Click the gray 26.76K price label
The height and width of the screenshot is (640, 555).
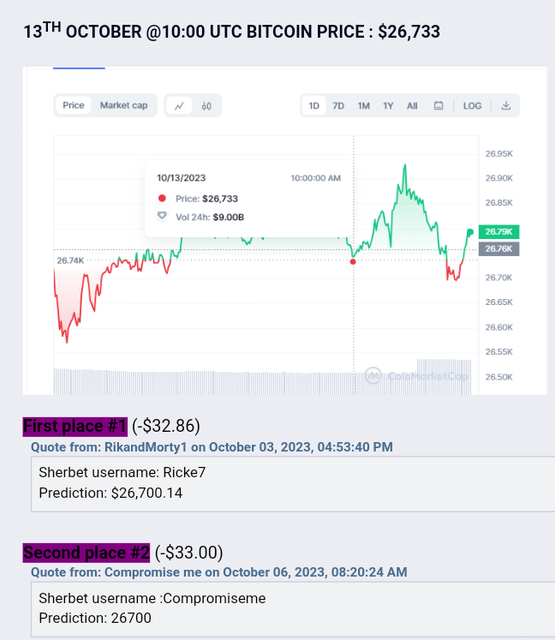(x=499, y=249)
